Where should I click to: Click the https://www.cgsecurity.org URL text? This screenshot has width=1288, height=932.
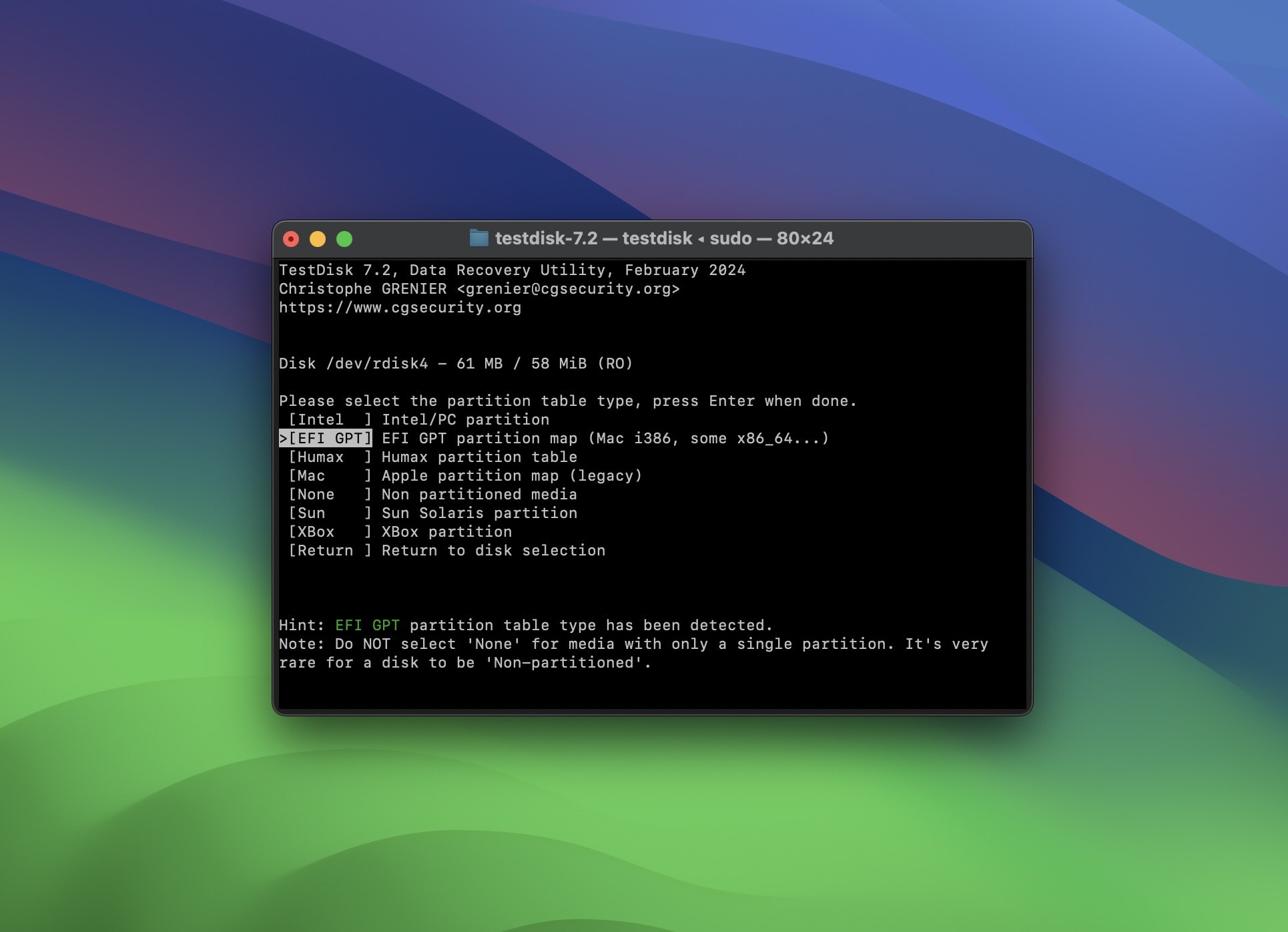point(400,308)
